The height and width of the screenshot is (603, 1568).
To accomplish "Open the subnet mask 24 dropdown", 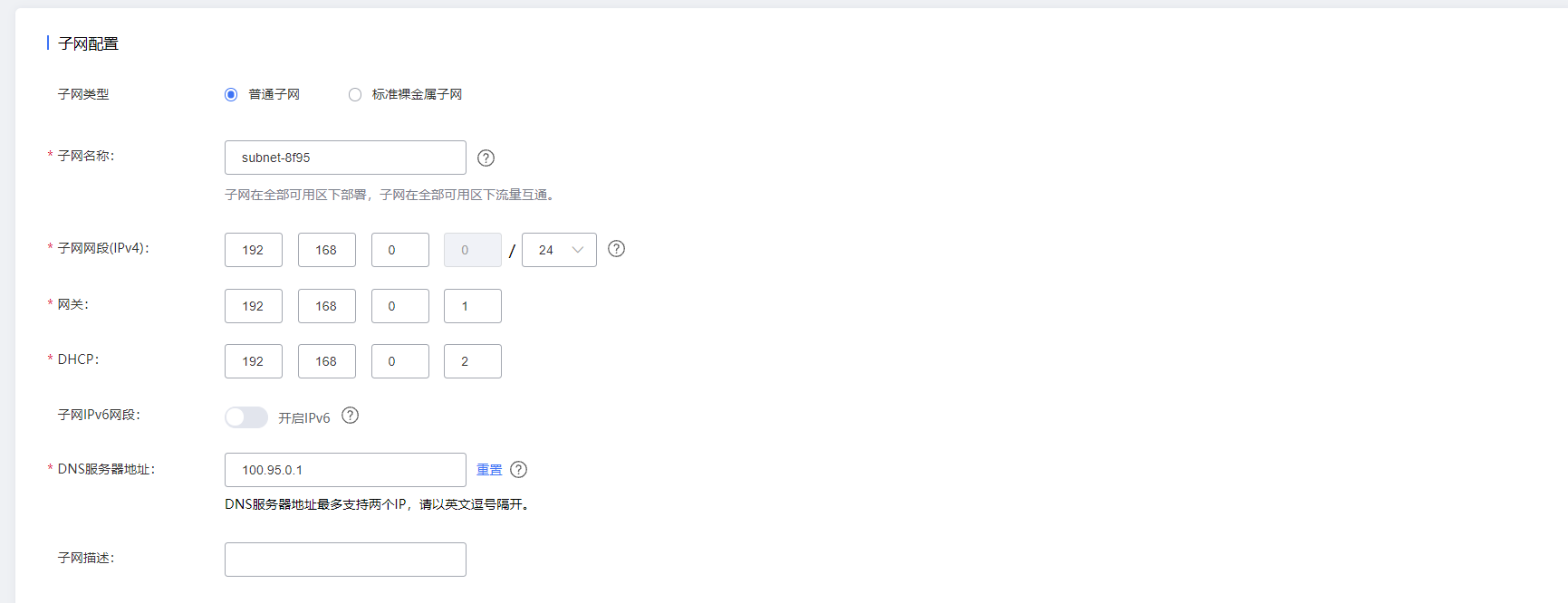I will point(559,250).
